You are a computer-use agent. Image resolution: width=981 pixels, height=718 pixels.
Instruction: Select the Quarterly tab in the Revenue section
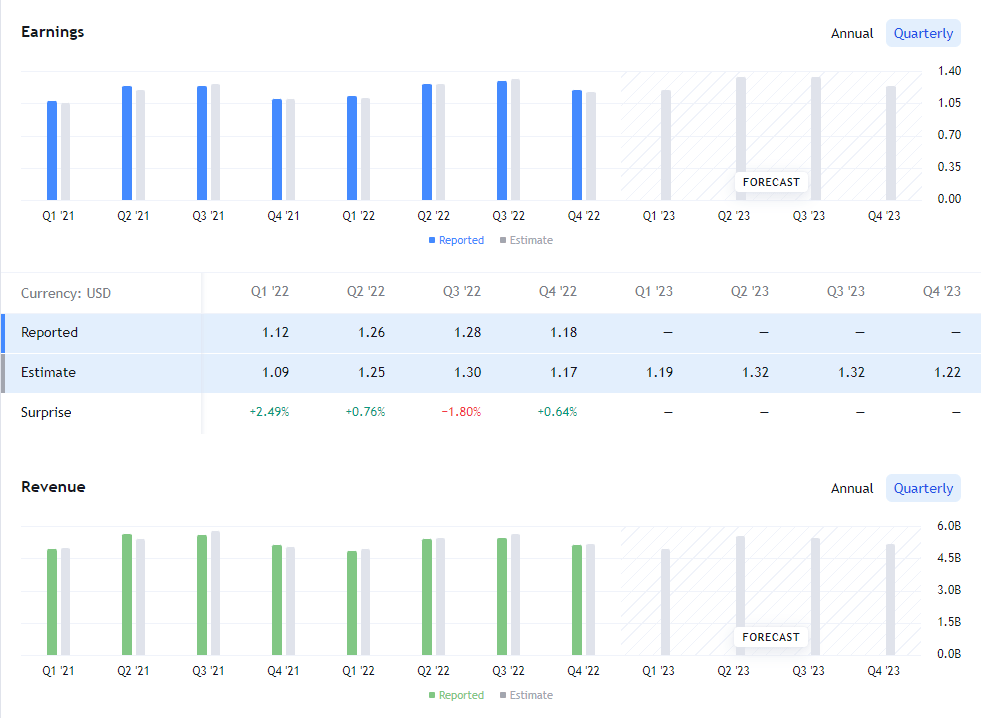(x=922, y=488)
